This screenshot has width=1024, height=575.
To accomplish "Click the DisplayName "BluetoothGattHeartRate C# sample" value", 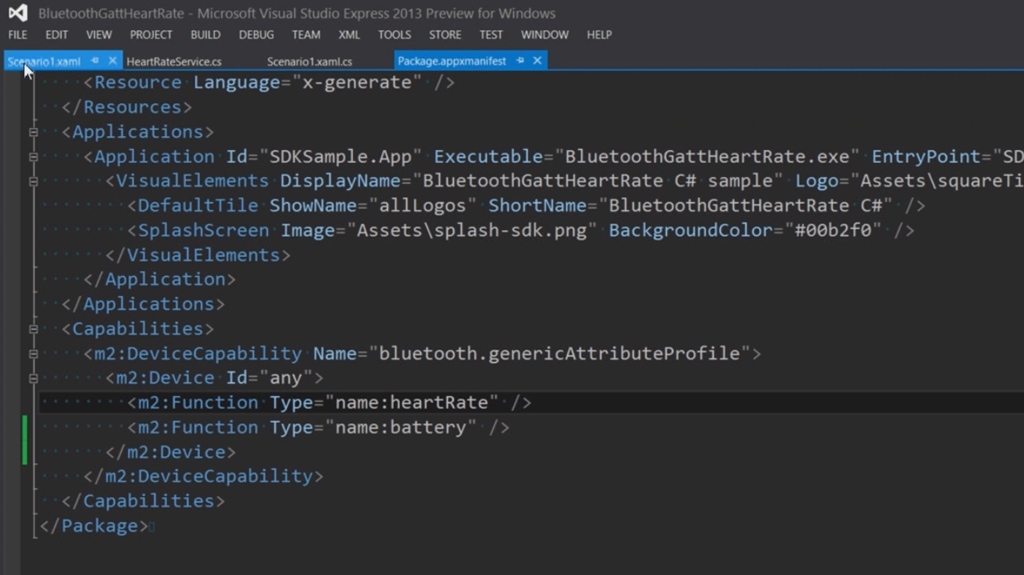I will (598, 181).
